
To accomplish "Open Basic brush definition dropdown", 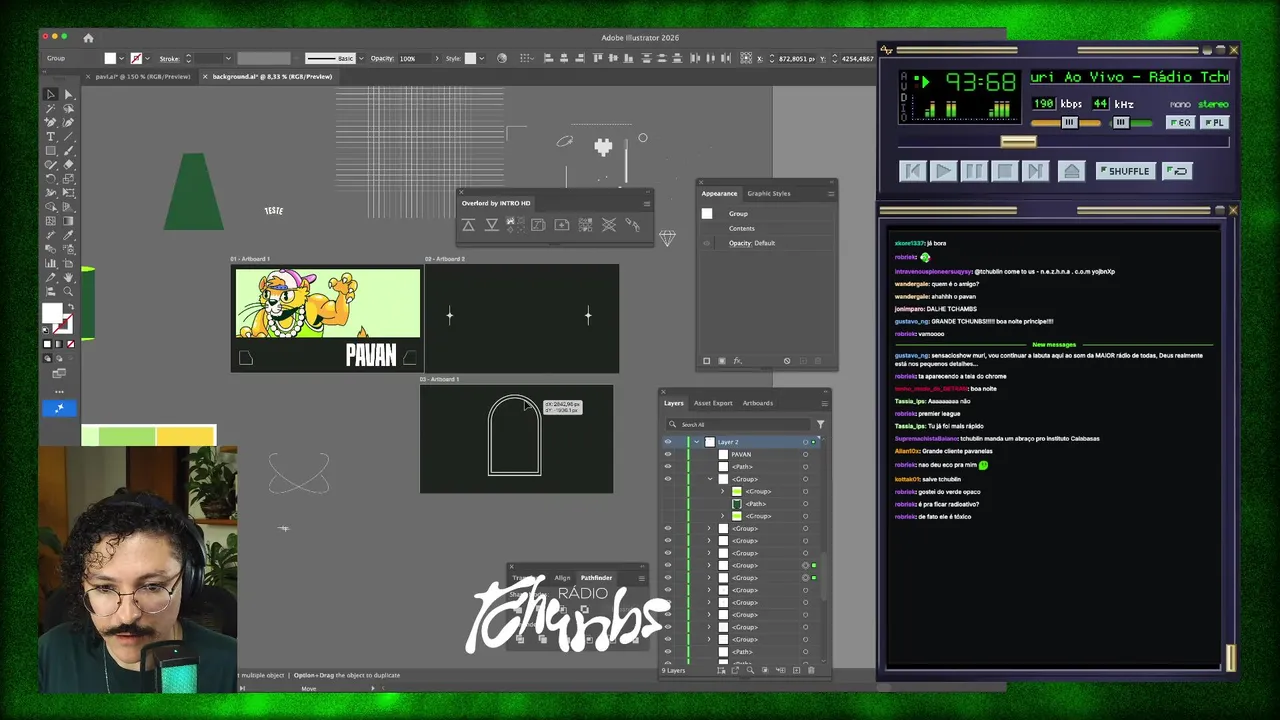I will point(361,58).
